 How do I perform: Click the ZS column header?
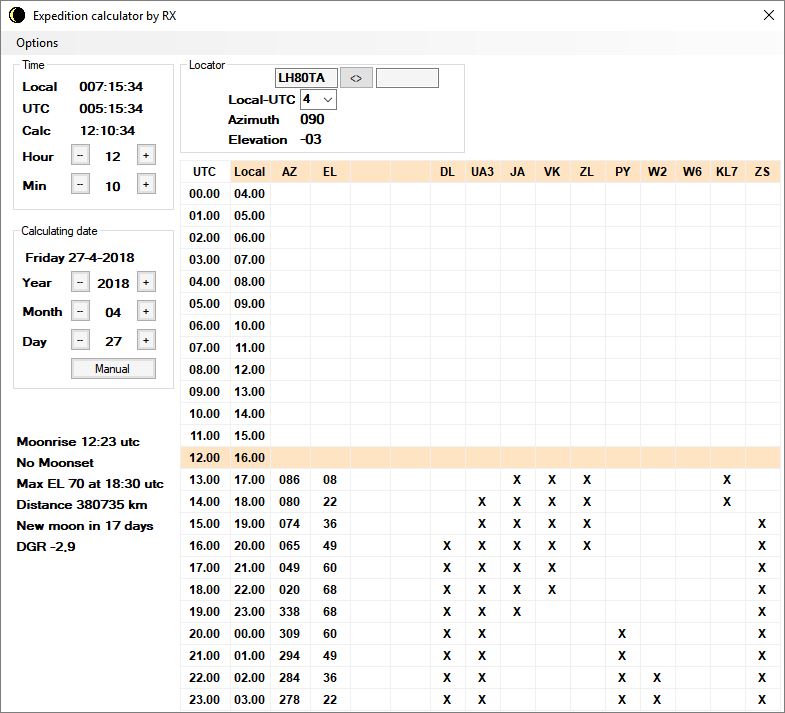tap(762, 172)
